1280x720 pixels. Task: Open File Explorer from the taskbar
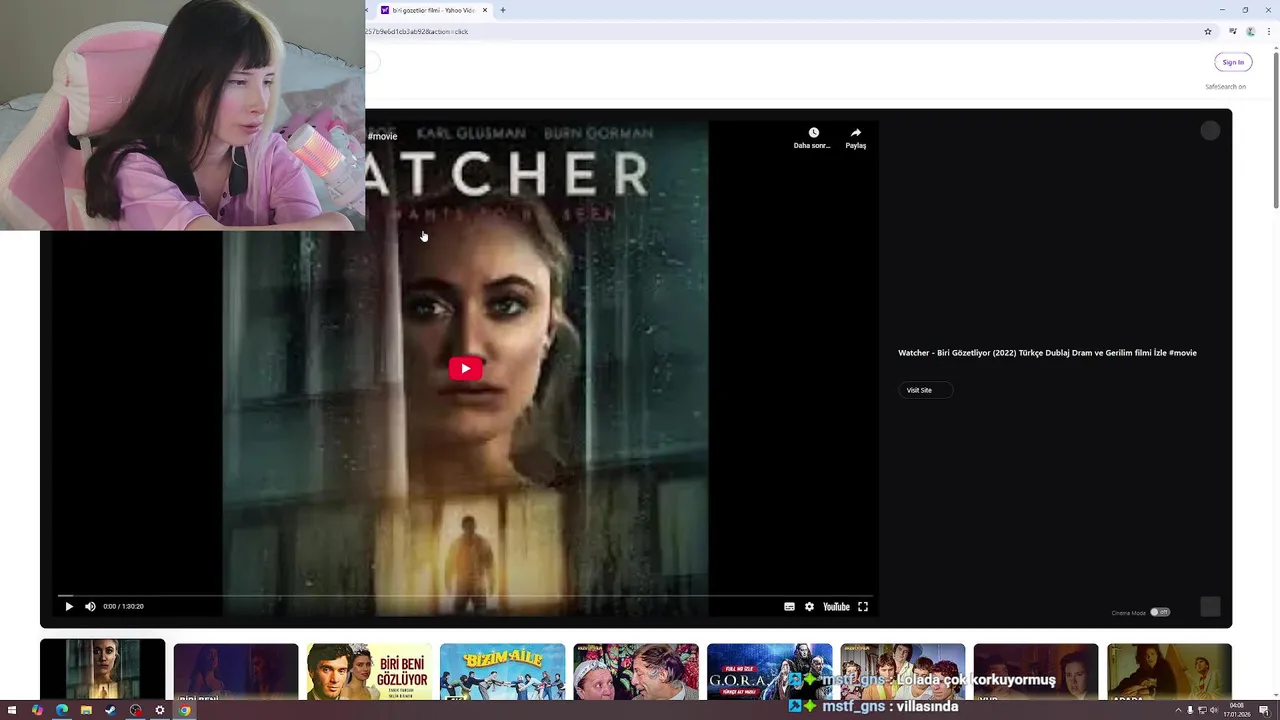(x=86, y=710)
